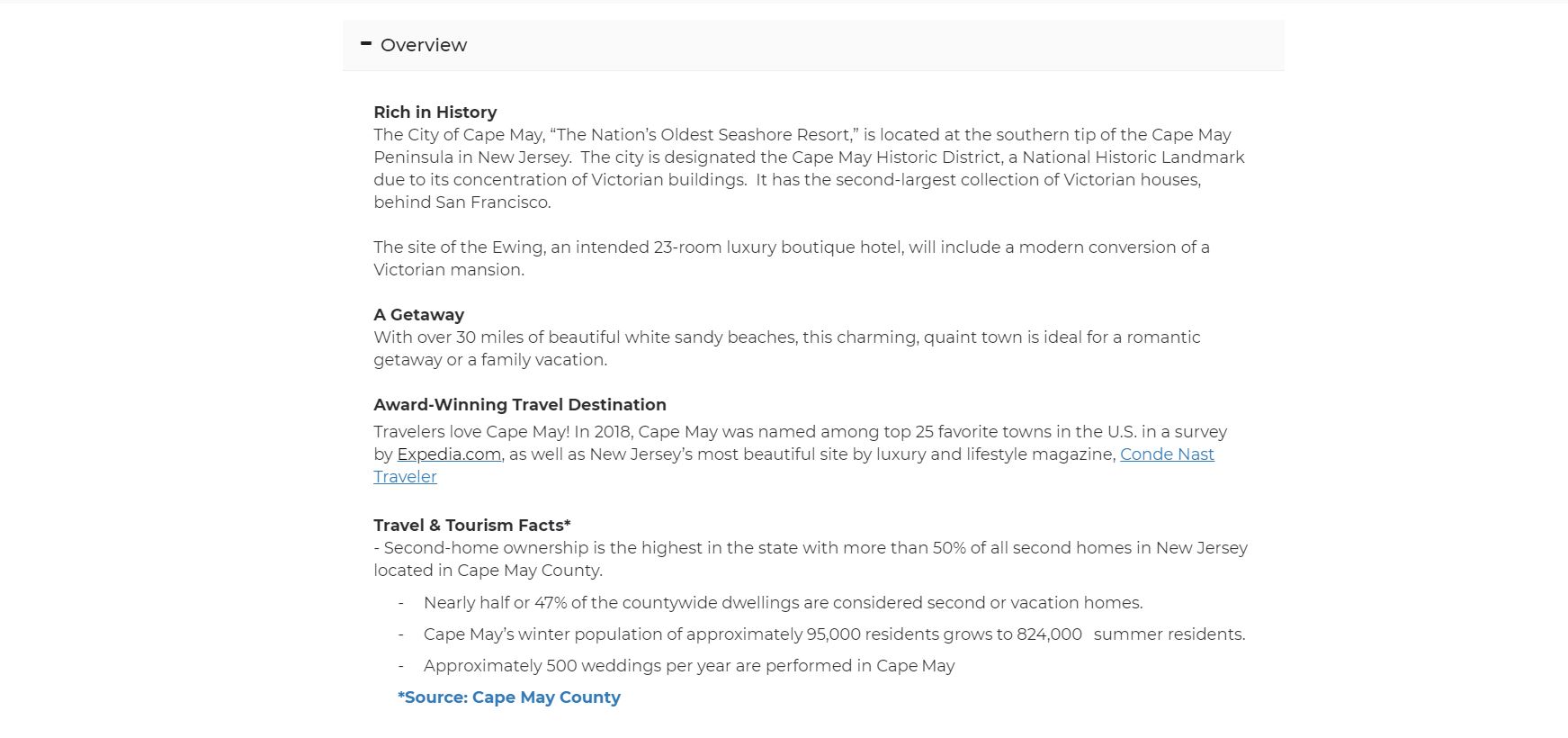The image size is (1568, 738).
Task: Open the Expedia.com link
Action: [x=449, y=454]
